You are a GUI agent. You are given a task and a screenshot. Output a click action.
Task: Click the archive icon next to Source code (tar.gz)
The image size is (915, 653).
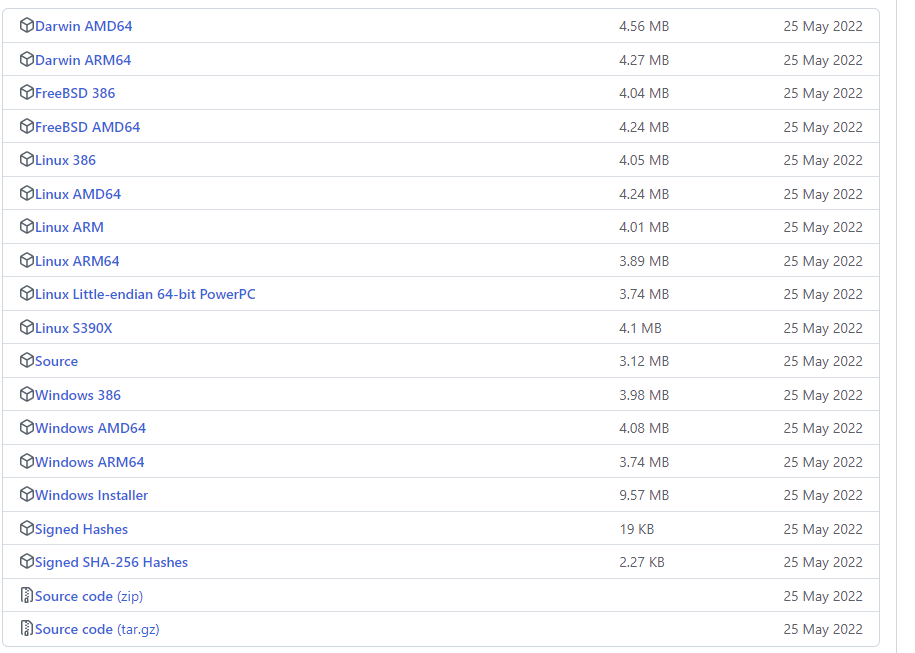(25, 629)
